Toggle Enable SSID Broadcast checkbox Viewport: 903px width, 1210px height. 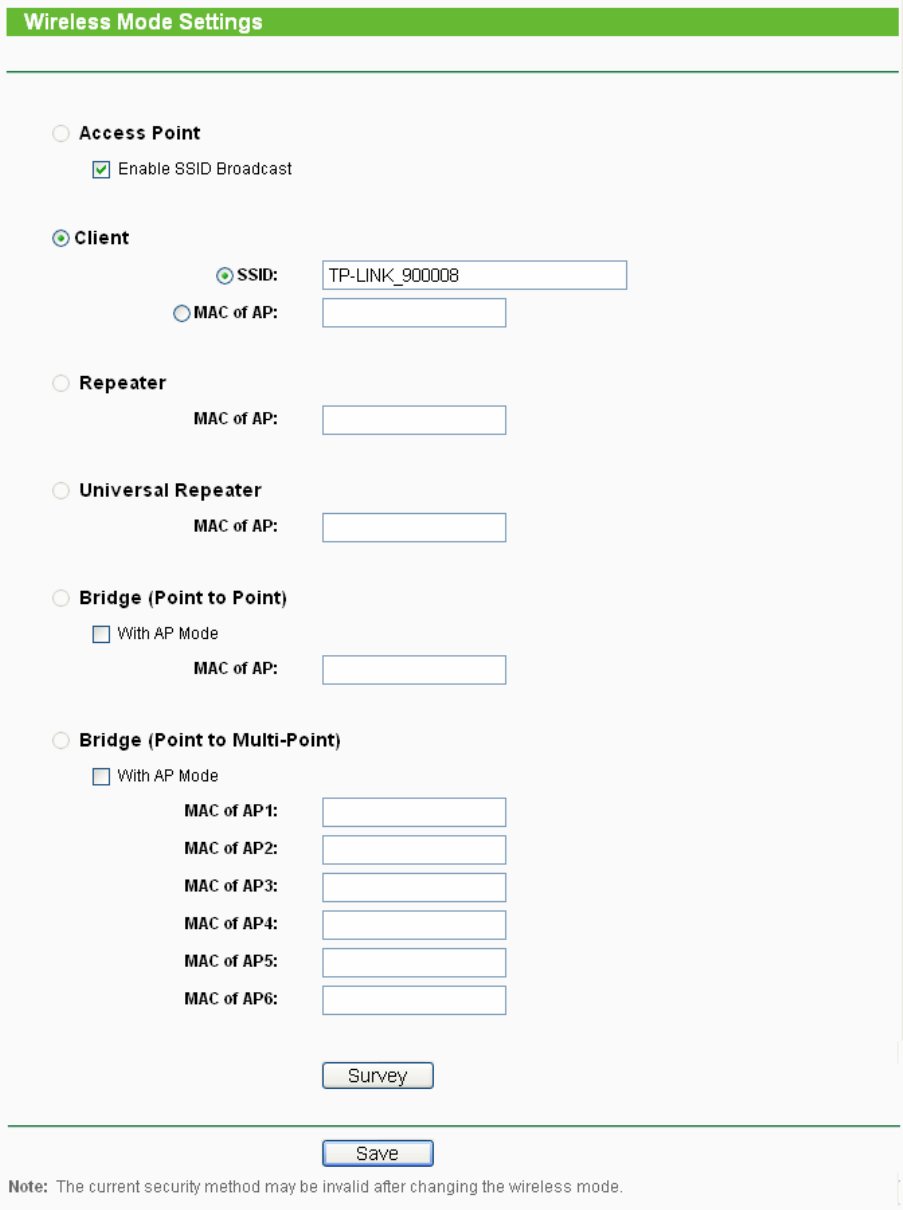click(x=101, y=170)
